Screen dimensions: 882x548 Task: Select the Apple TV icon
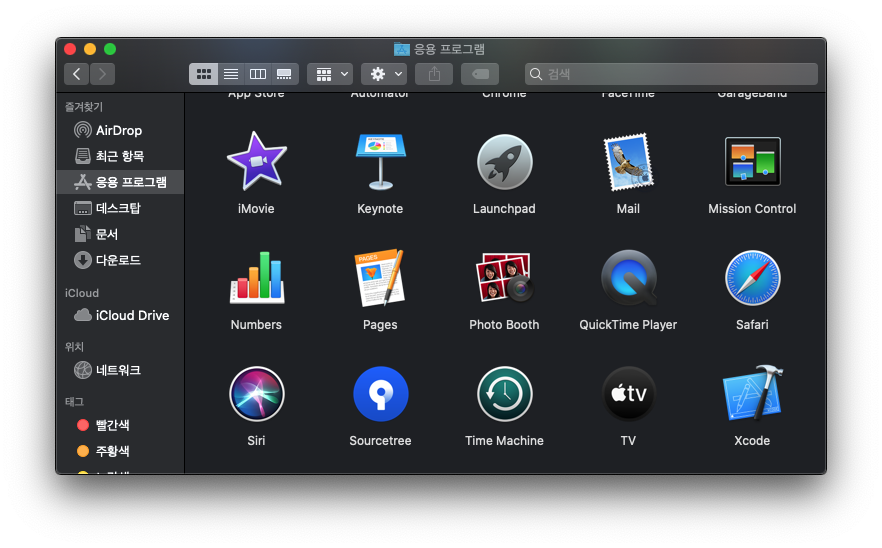point(628,394)
